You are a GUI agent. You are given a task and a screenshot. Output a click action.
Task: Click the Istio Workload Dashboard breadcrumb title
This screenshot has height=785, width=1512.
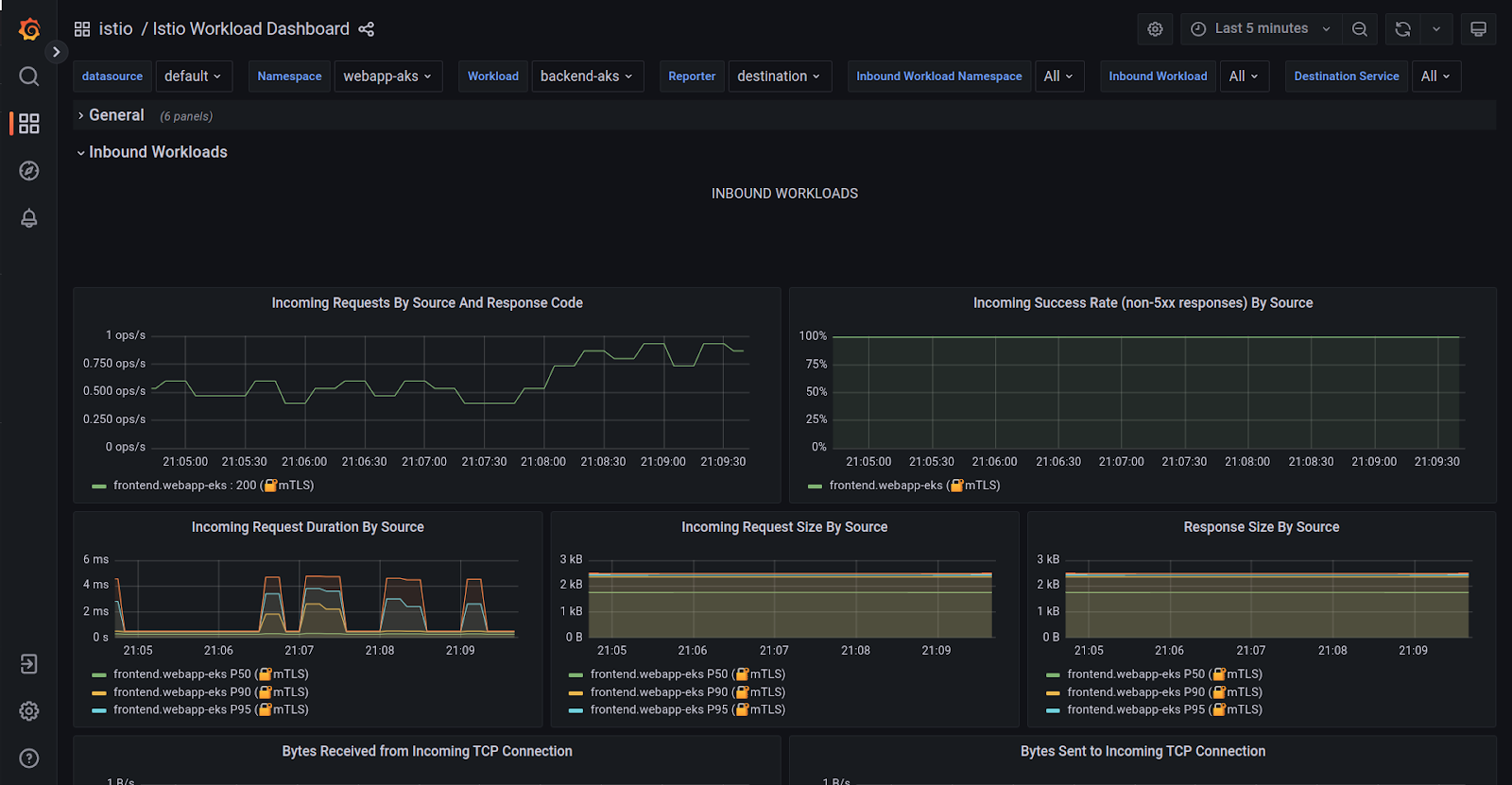tap(250, 29)
